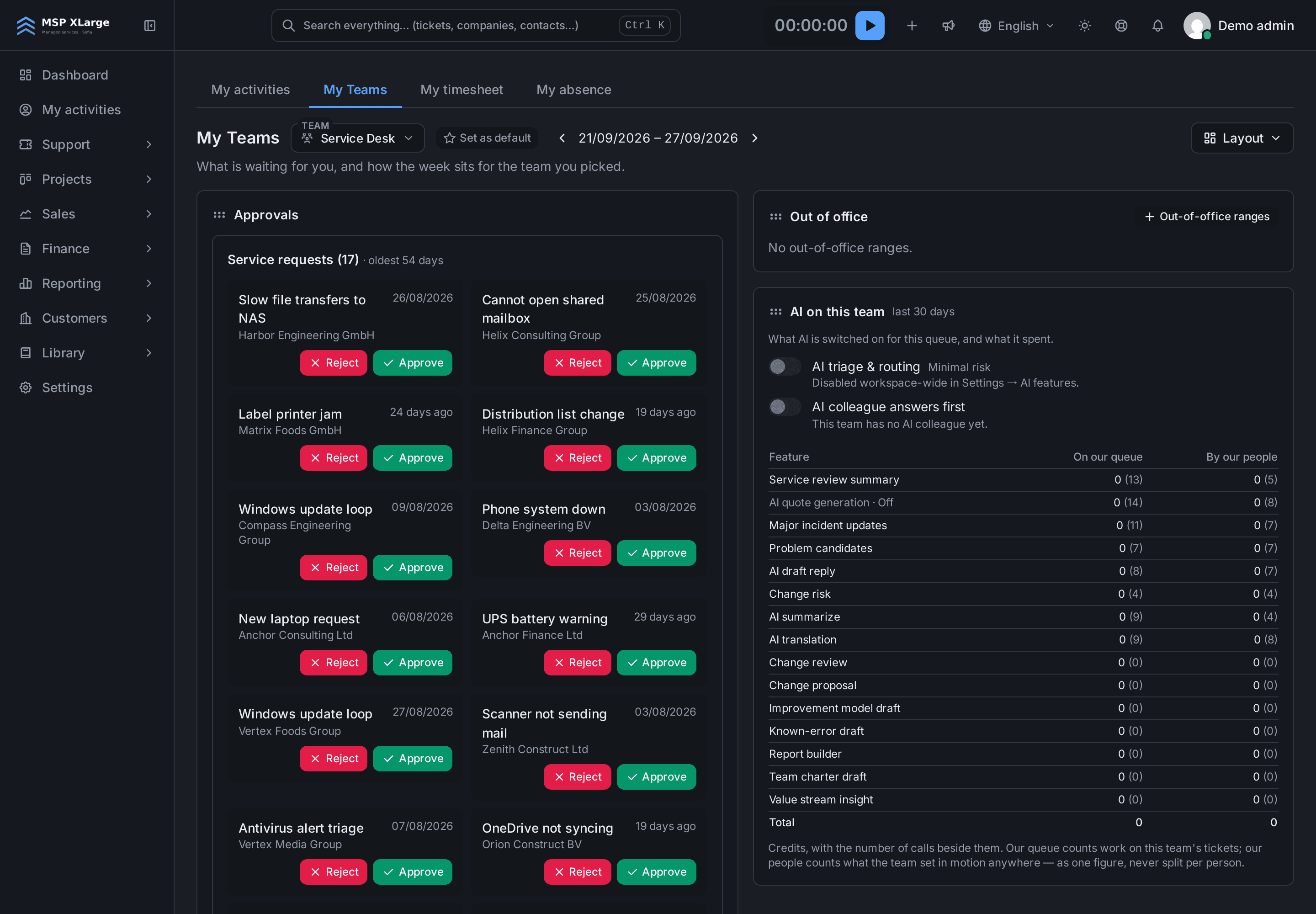Collapse the sidebar panel icon

tap(149, 26)
